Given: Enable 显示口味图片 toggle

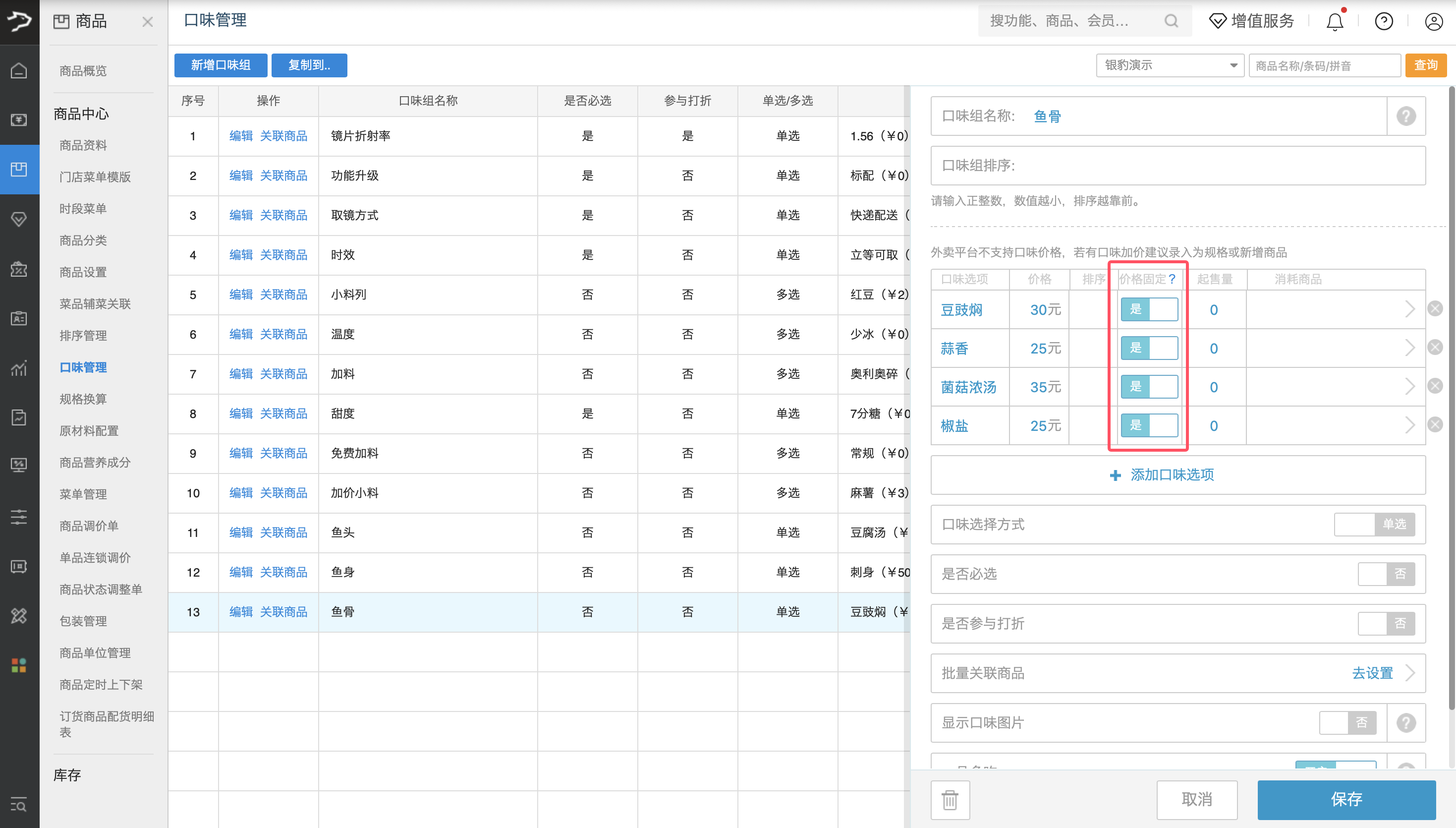Looking at the screenshot, I should coord(1348,722).
